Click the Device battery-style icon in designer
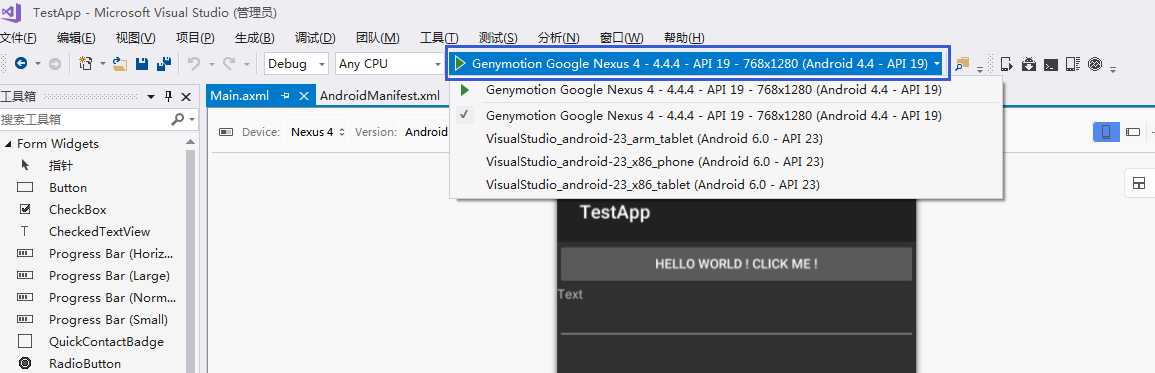 pos(226,132)
